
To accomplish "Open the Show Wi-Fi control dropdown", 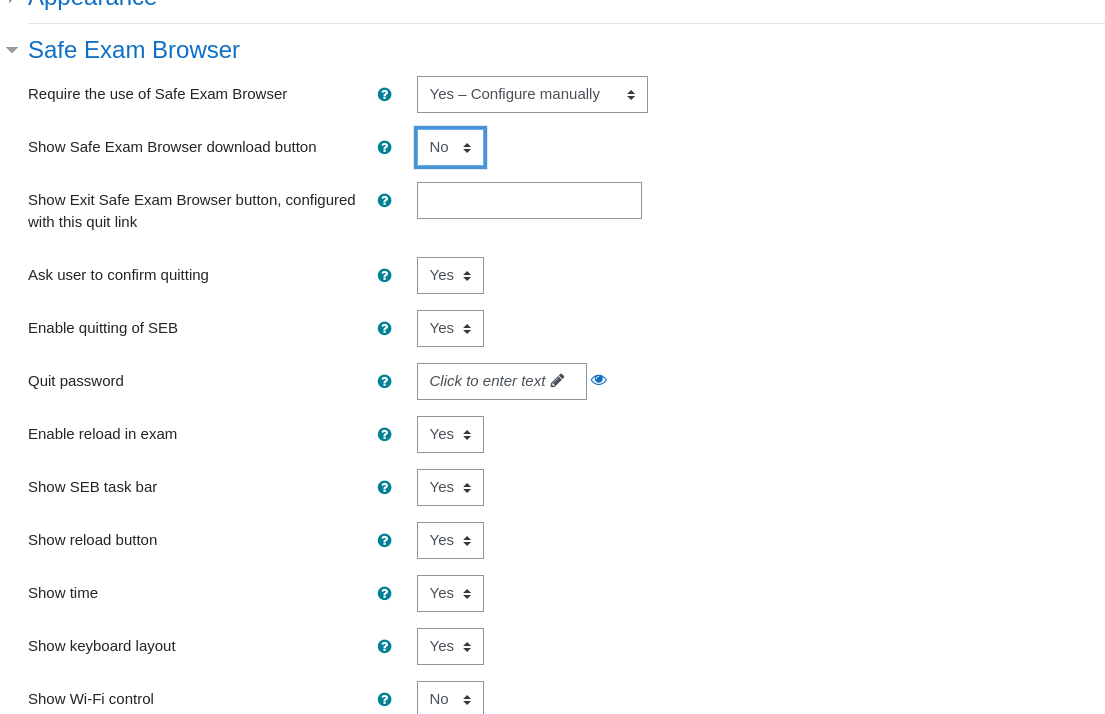I will (x=450, y=698).
